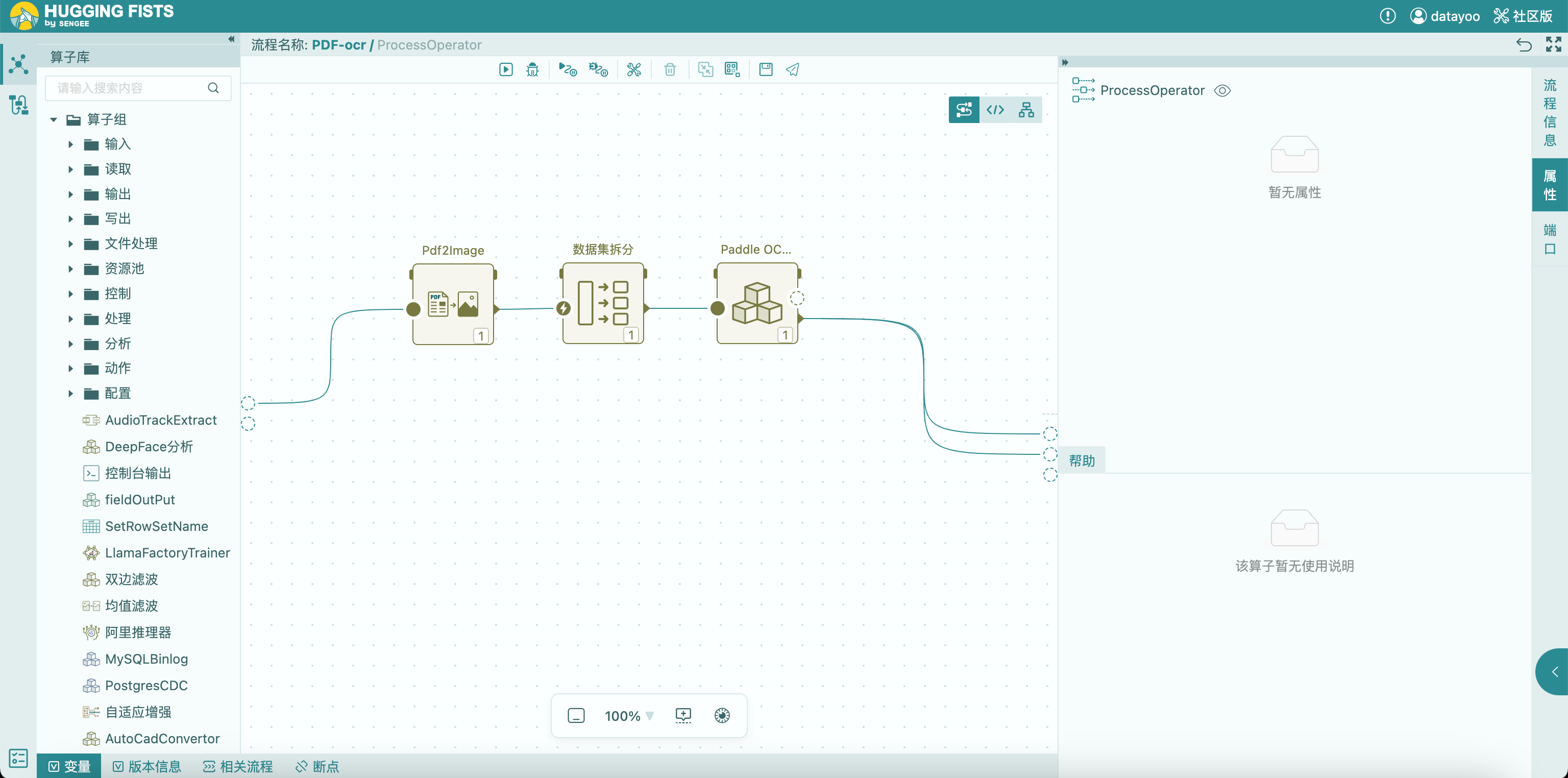The width and height of the screenshot is (1568, 778).
Task: Toggle the ProcessOperator eye visibility icon
Action: point(1222,90)
